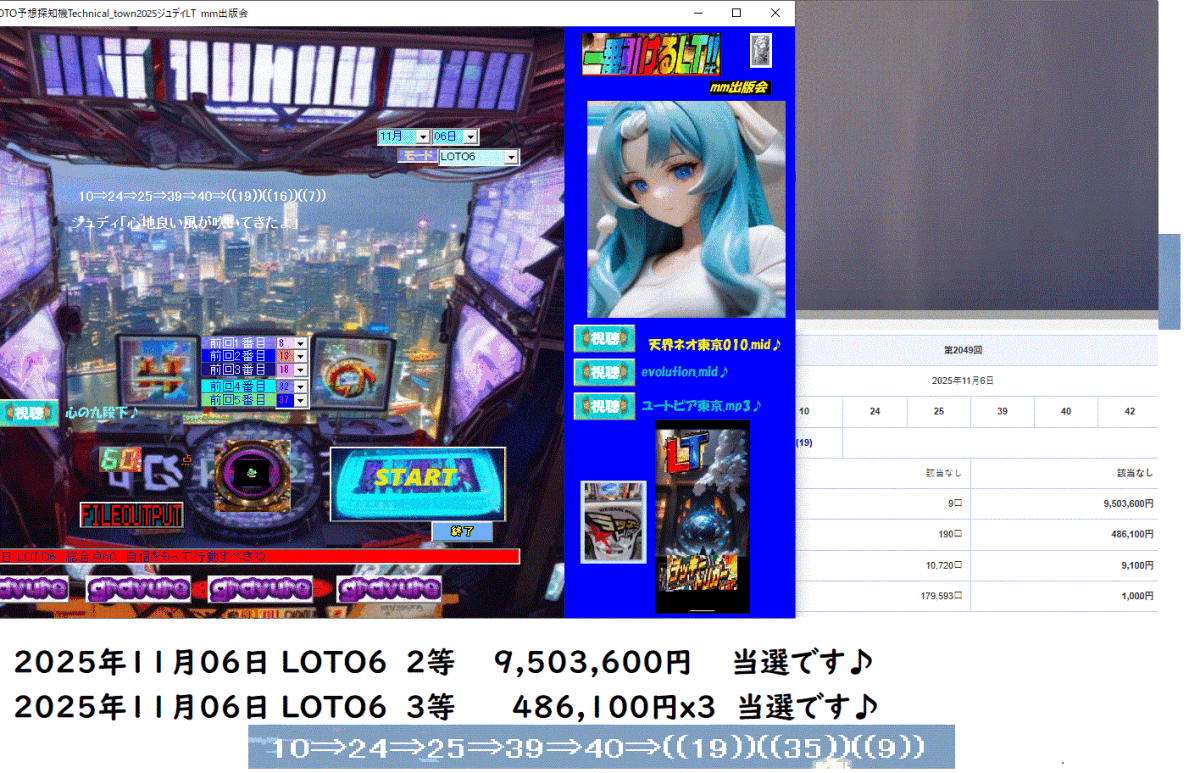Click the ジュディ quote text
Screen dimensions: 1200x773
click(184, 223)
